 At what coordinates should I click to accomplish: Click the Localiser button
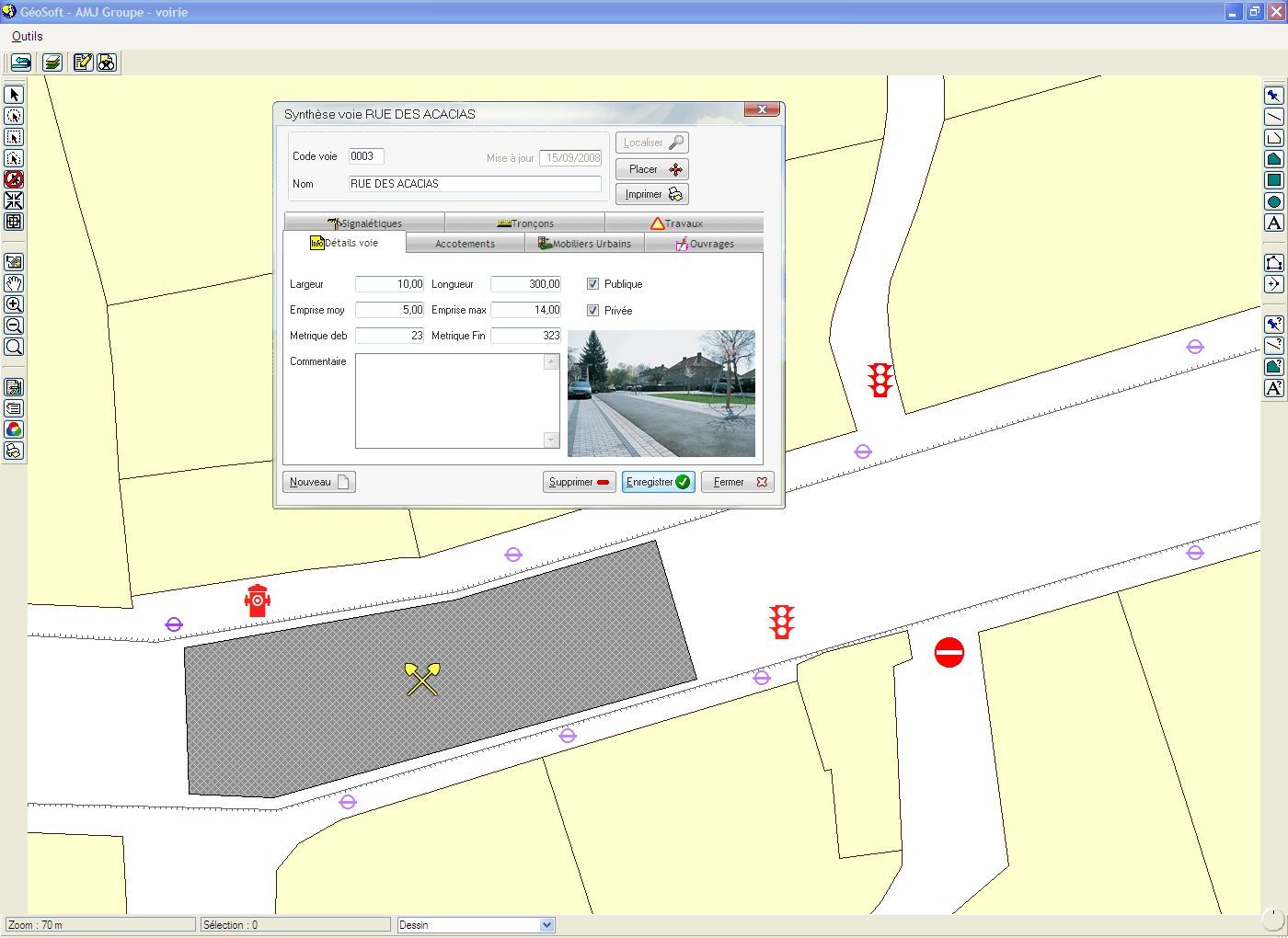[x=652, y=143]
